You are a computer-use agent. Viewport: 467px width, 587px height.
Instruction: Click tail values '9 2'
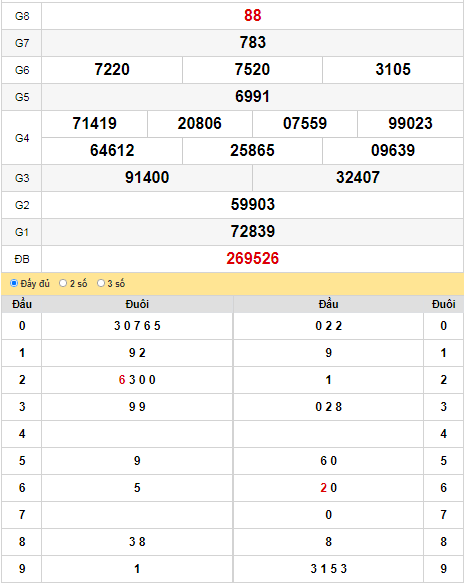137,353
